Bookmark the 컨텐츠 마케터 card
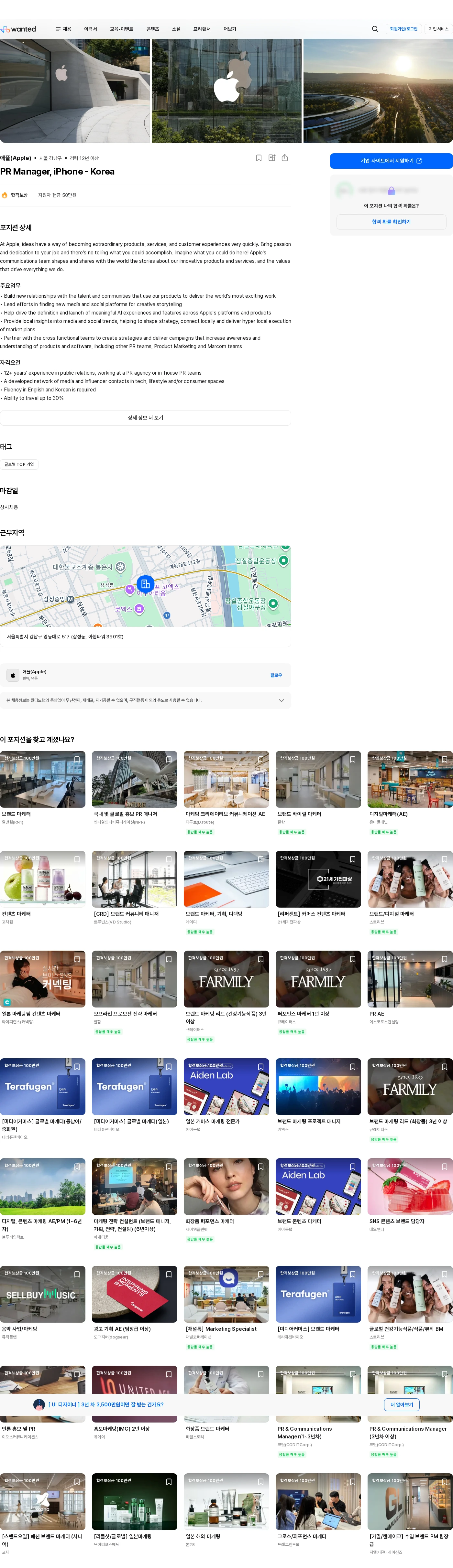This screenshot has width=453, height=1568. coord(77,859)
